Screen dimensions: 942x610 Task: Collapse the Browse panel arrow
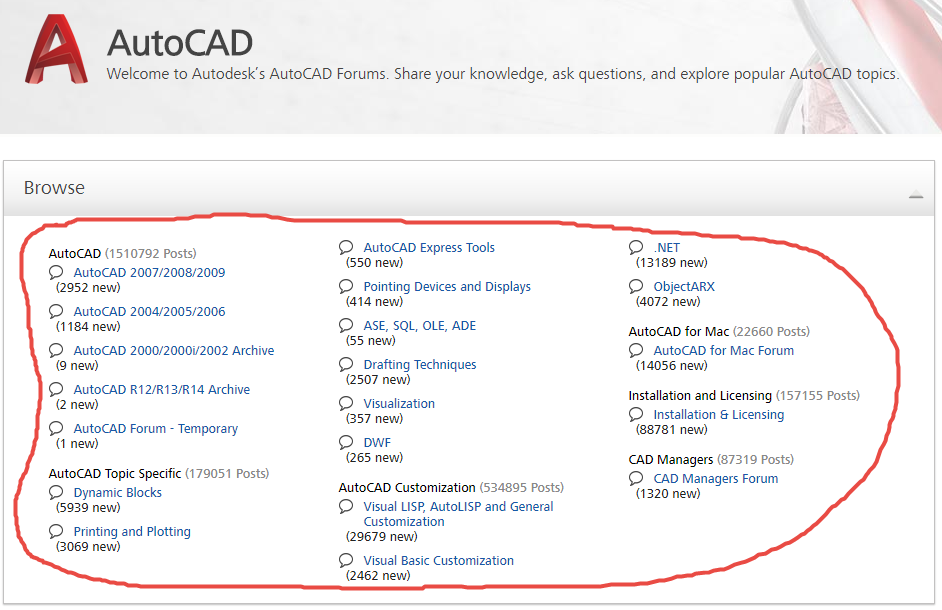916,194
